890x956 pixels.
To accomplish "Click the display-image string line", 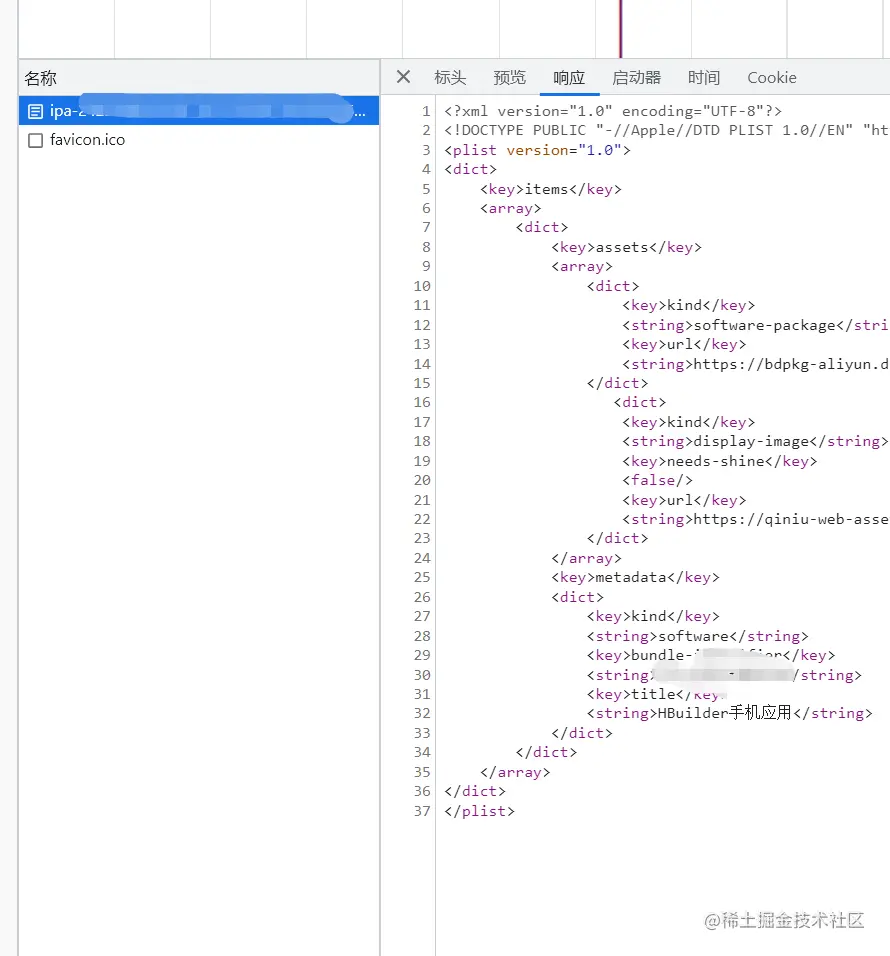I will 755,441.
